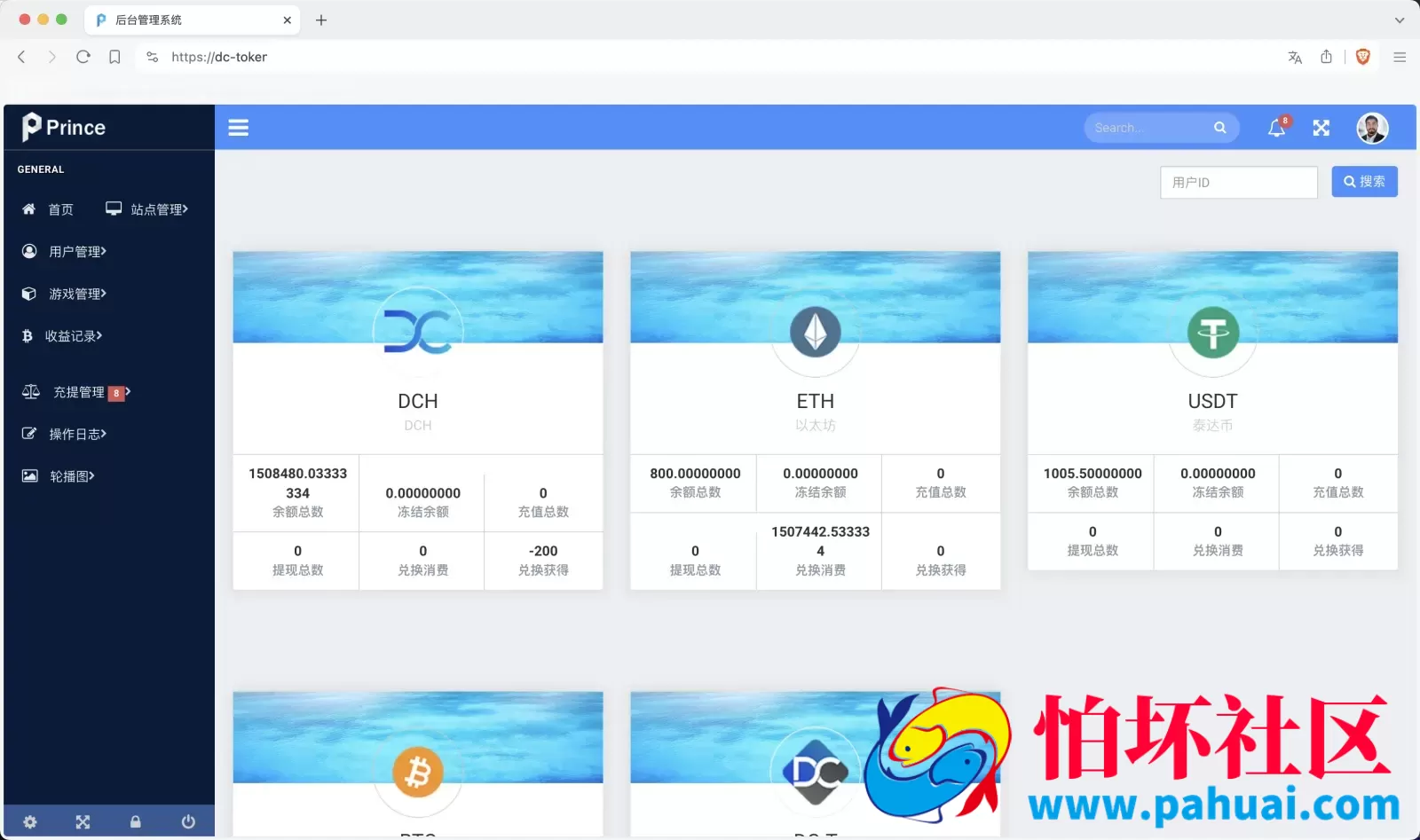Expand the 站点管理 menu

pos(147,209)
